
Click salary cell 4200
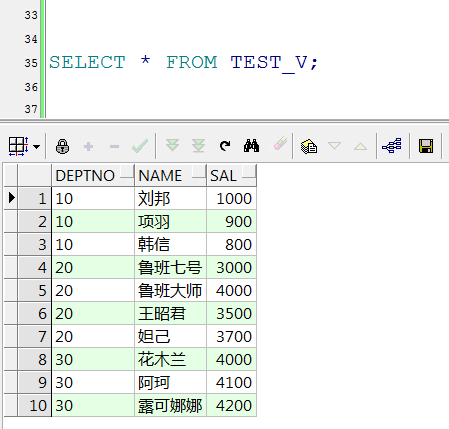click(231, 405)
